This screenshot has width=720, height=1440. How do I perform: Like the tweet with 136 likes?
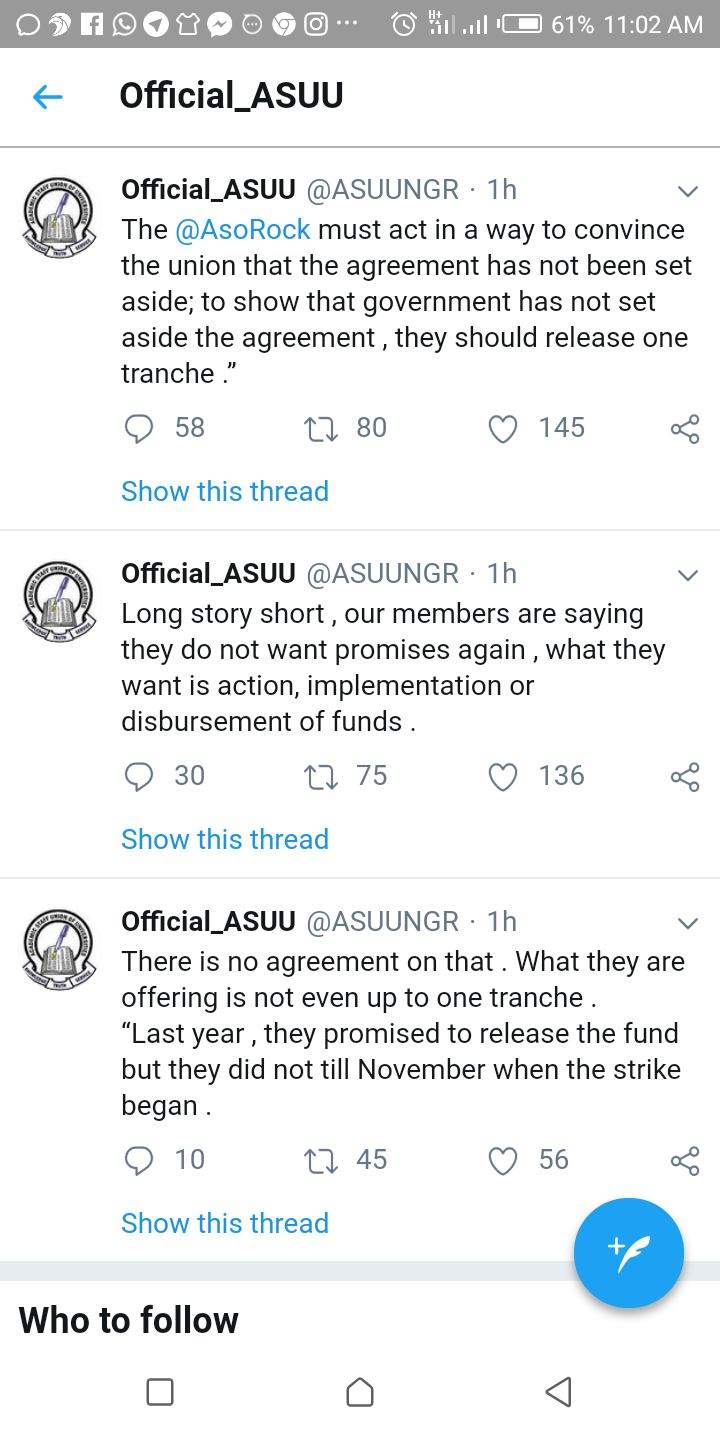503,777
